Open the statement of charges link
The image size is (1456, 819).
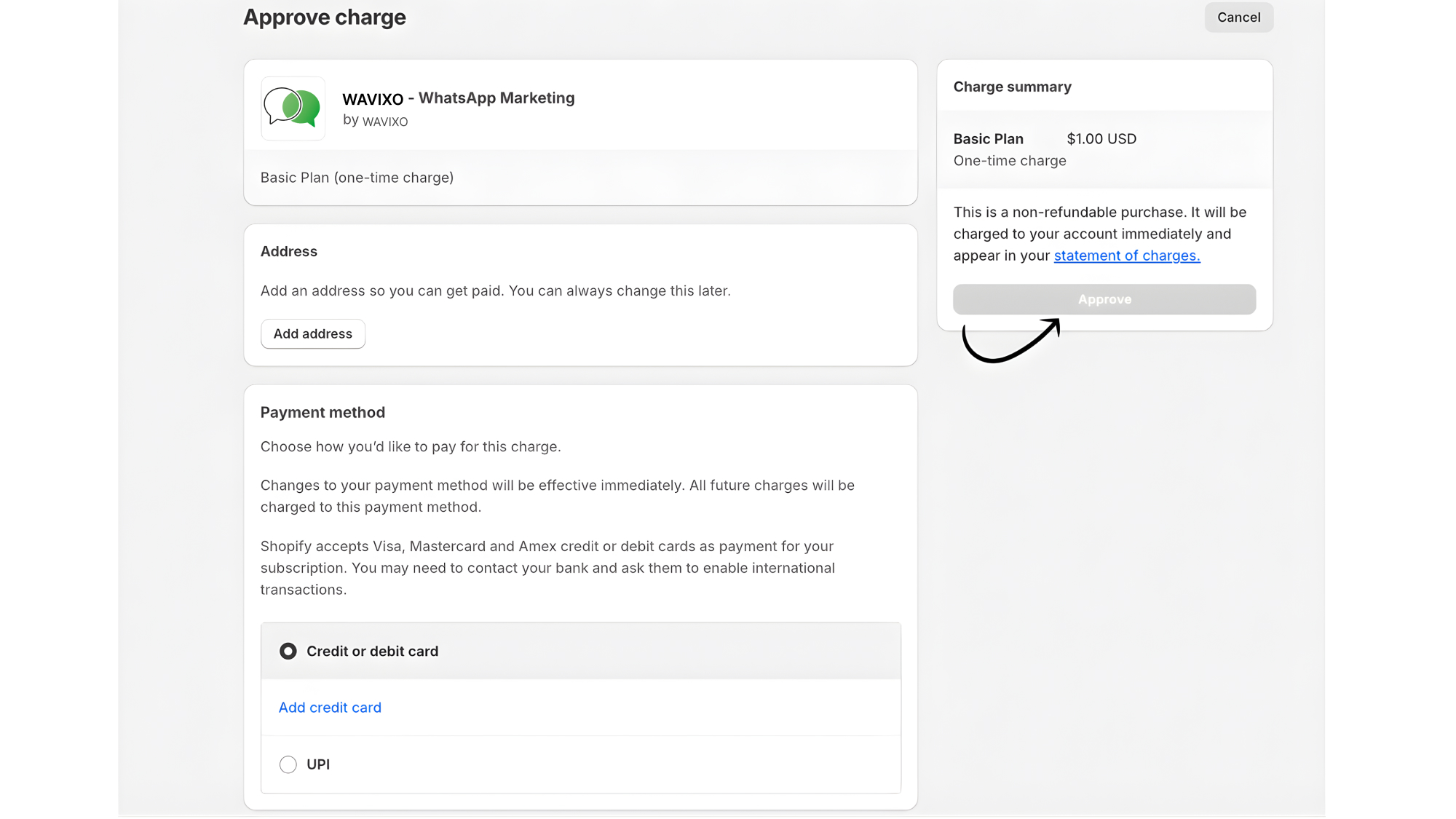pyautogui.click(x=1126, y=256)
